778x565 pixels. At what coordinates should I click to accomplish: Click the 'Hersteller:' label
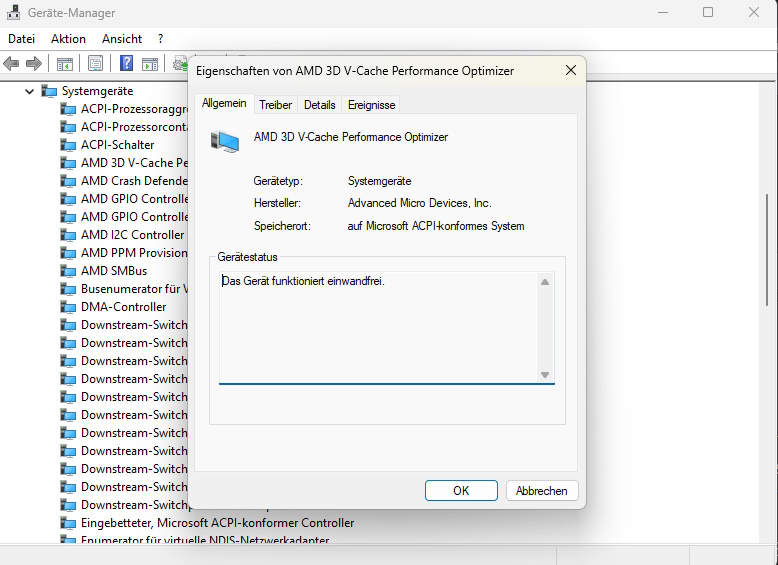[277, 203]
